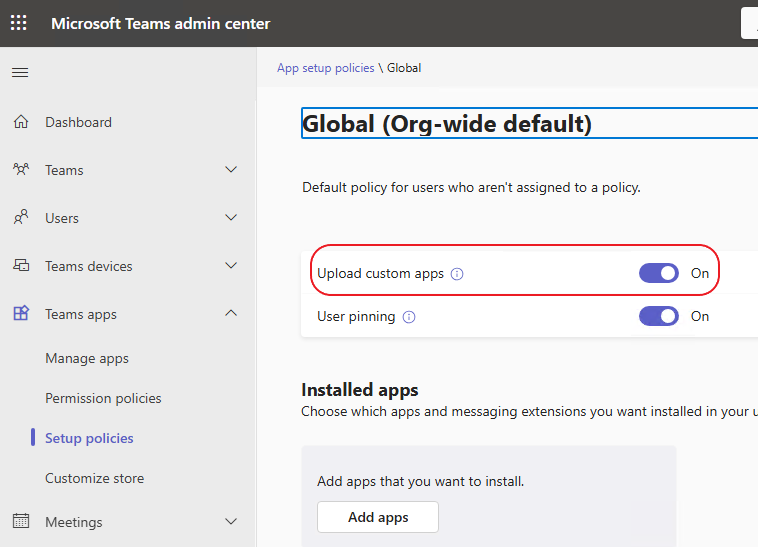This screenshot has height=547, width=758.
Task: Open Customize store page
Action: tap(94, 478)
